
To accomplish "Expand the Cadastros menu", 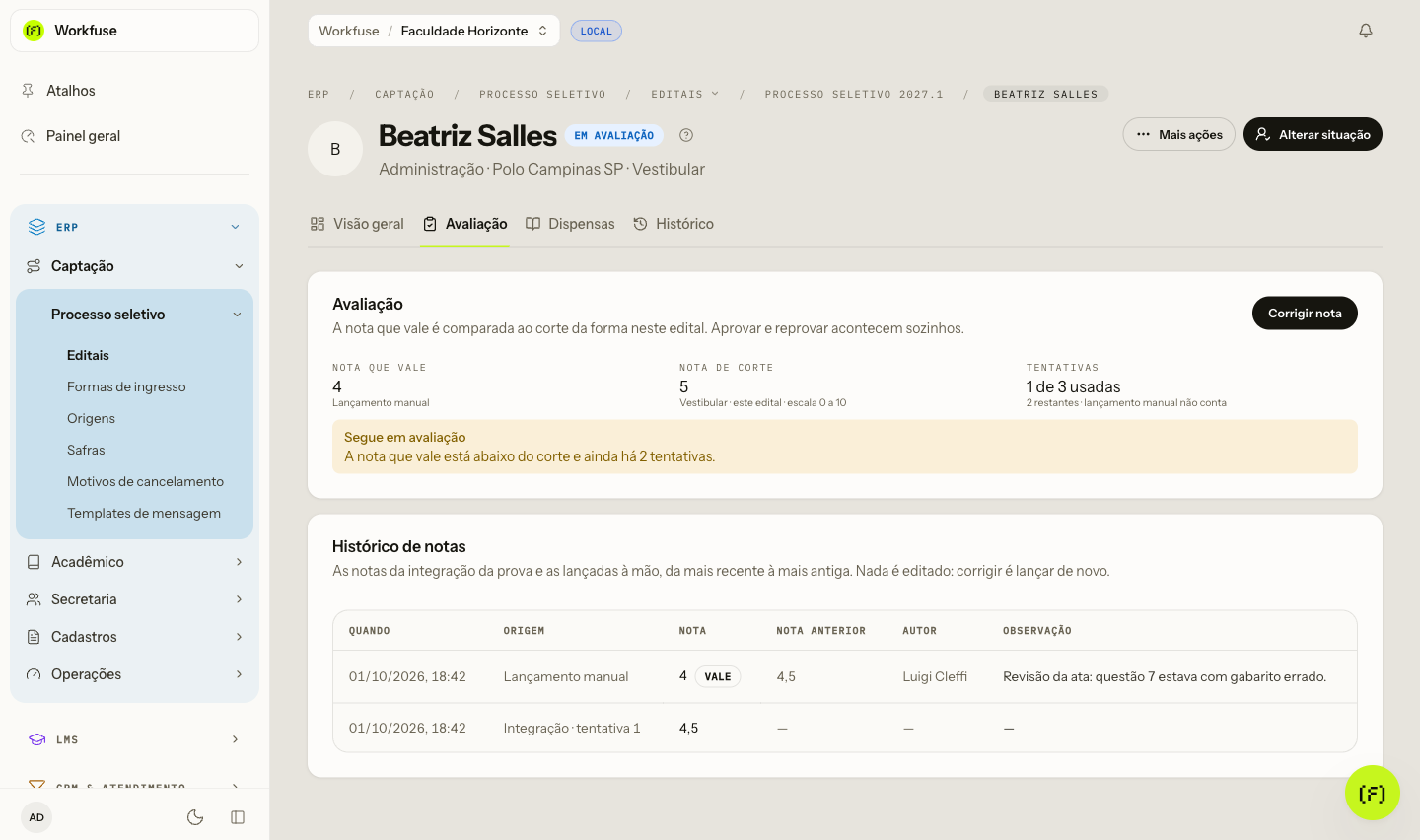I will (135, 637).
